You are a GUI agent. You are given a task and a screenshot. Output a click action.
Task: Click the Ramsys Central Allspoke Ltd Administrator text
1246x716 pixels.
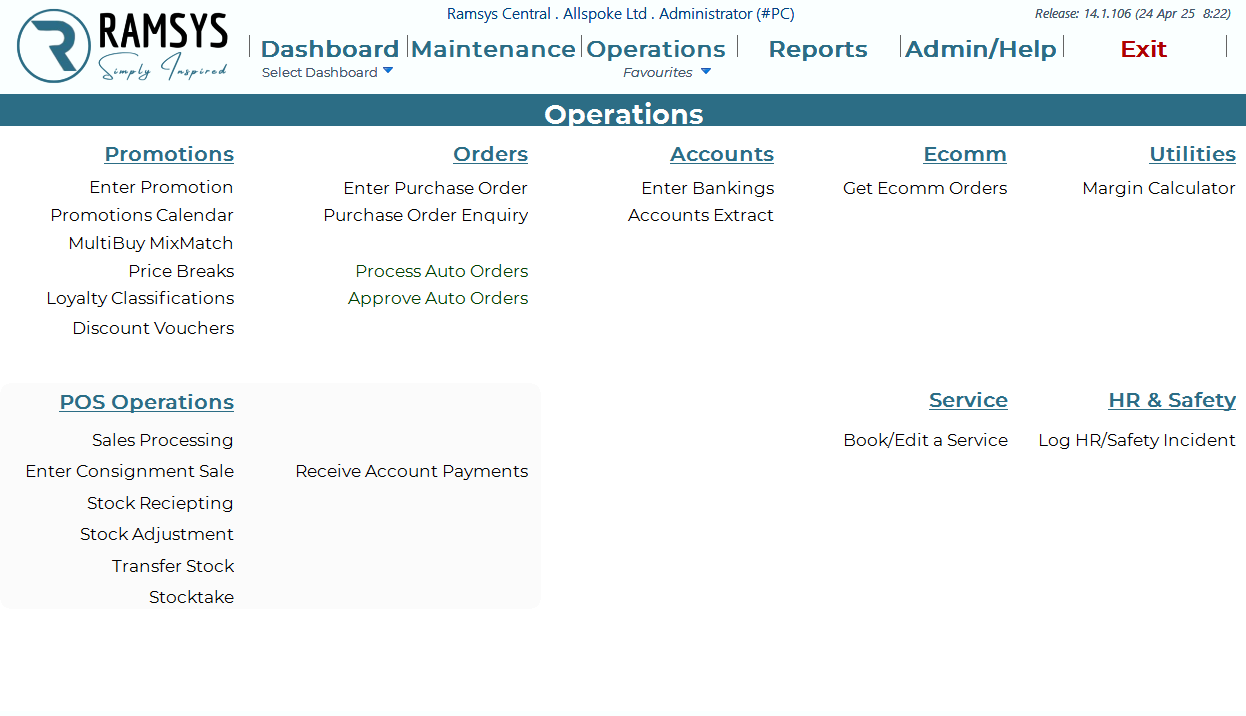(x=621, y=14)
